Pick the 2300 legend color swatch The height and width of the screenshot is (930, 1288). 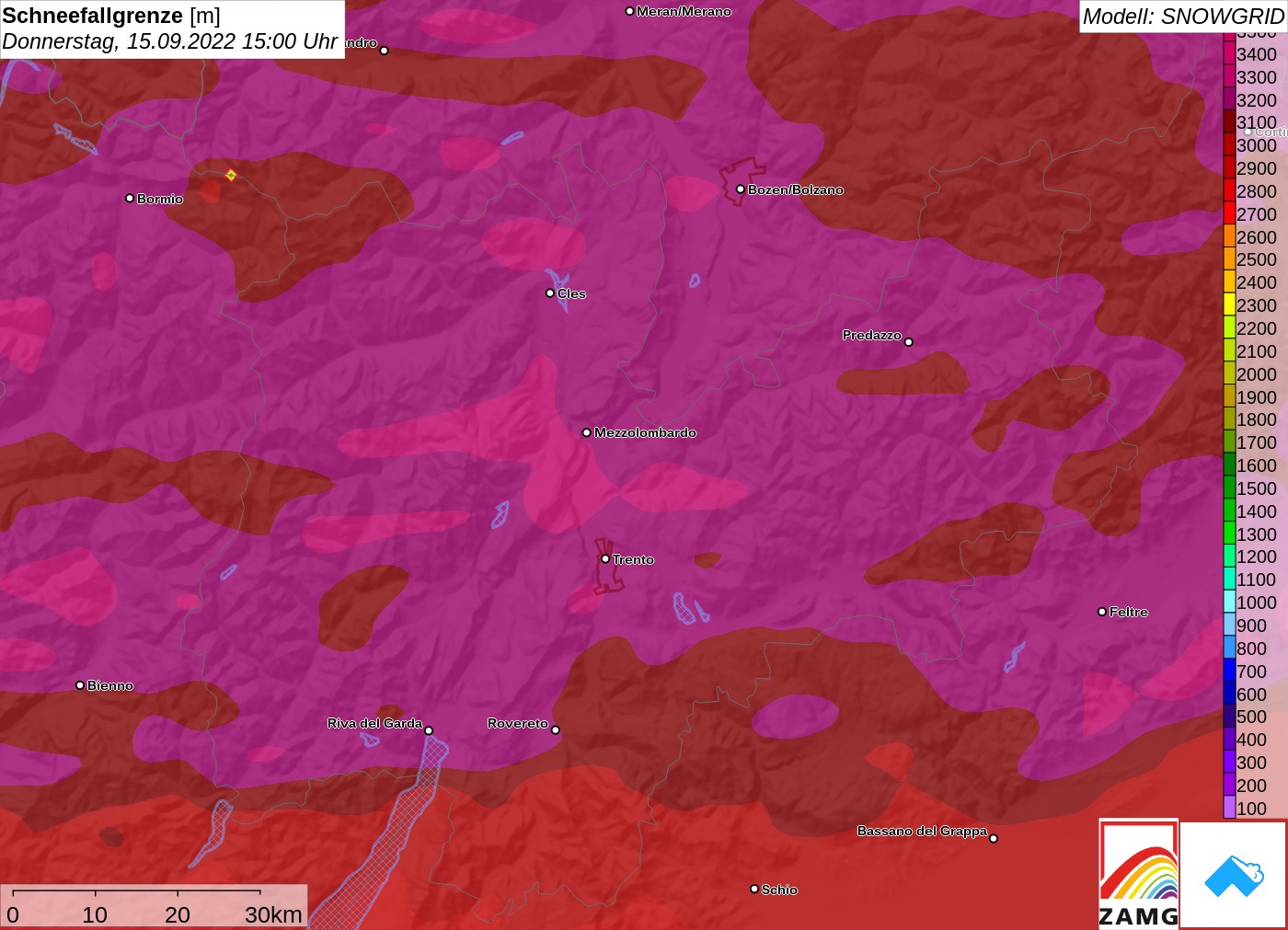[1229, 304]
